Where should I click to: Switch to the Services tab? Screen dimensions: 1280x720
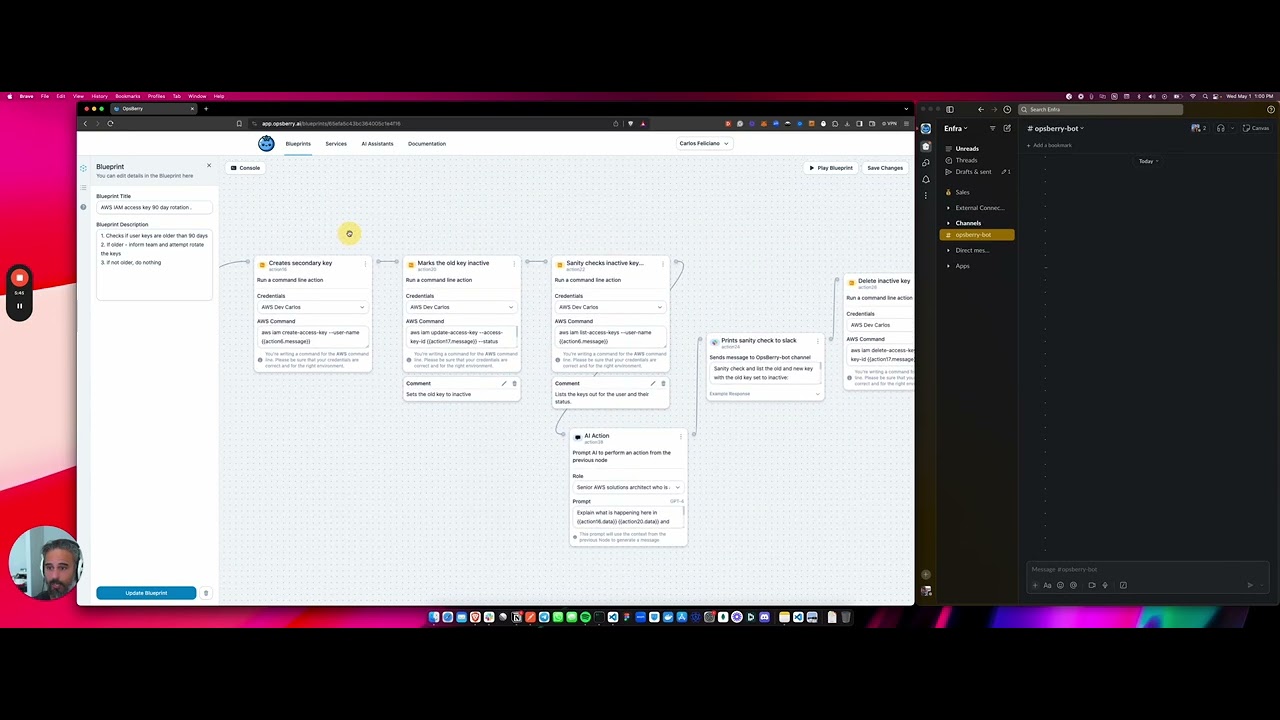336,143
